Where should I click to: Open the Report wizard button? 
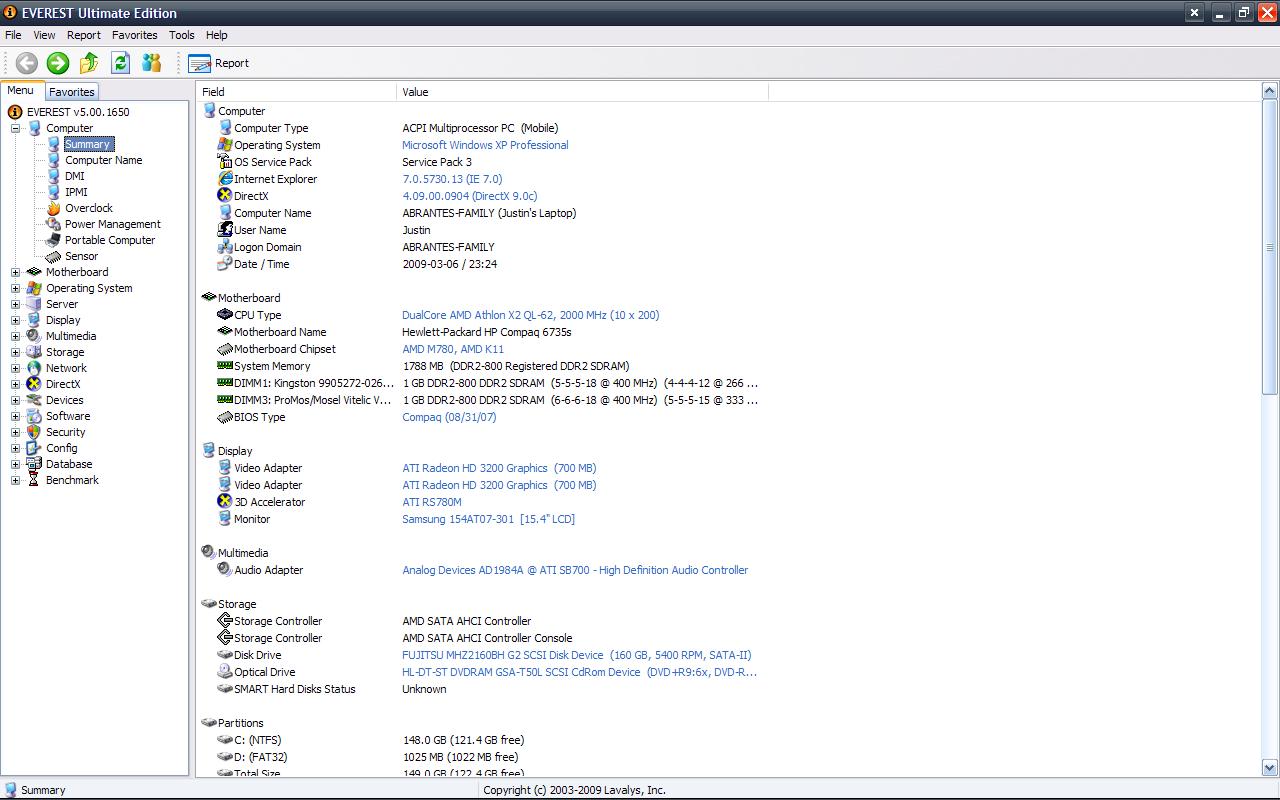point(219,63)
